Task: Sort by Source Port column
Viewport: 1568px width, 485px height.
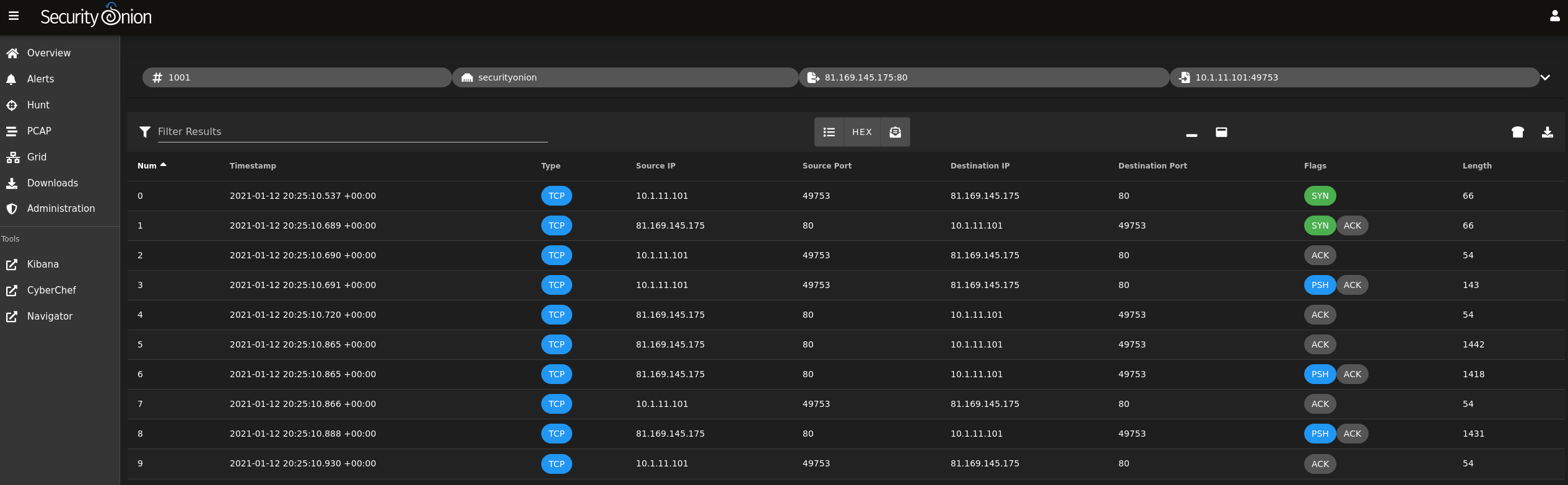Action: point(827,166)
